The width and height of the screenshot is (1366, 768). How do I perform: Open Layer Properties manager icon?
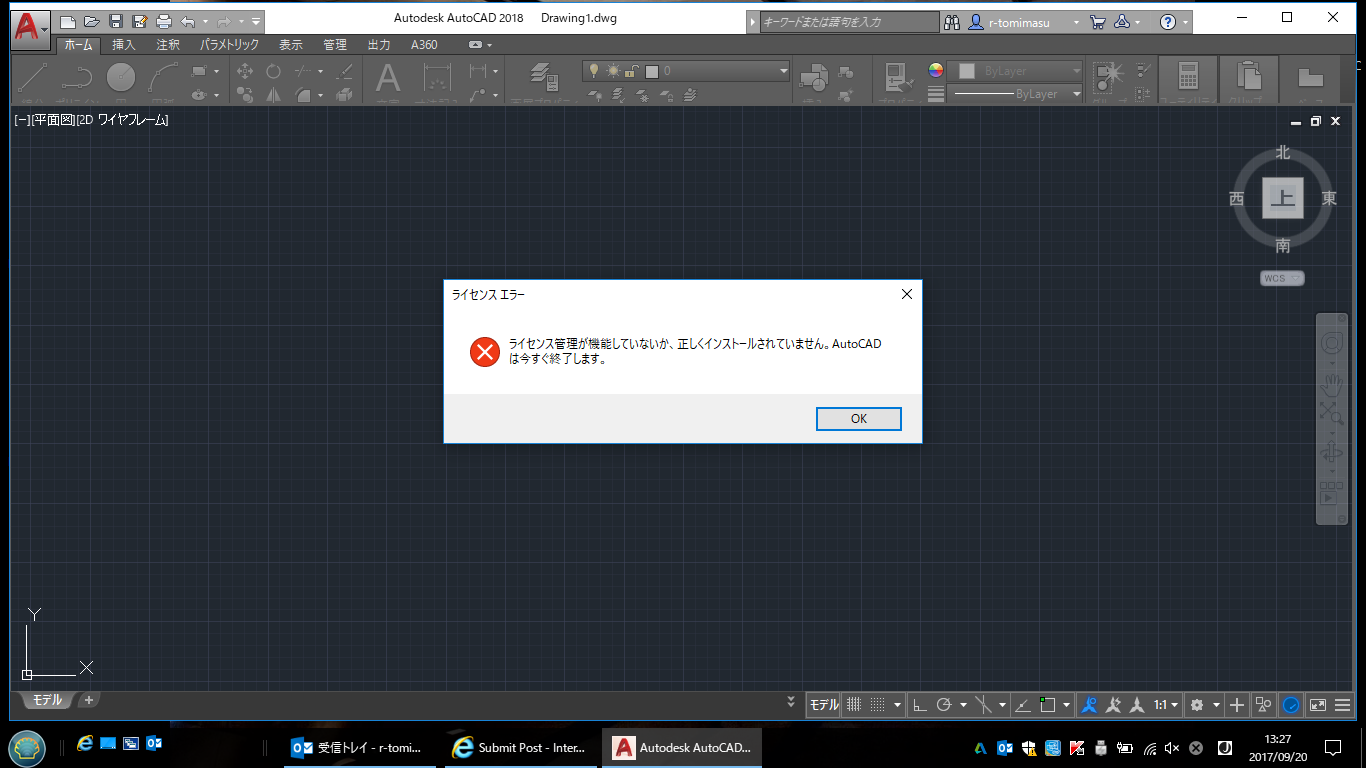(544, 78)
